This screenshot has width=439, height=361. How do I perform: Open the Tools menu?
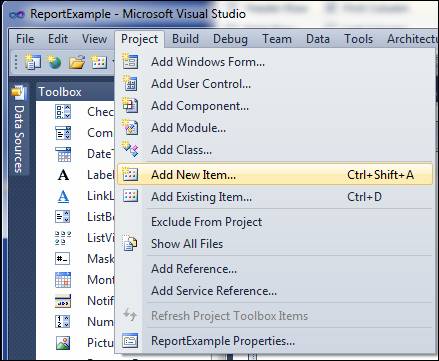(x=358, y=39)
